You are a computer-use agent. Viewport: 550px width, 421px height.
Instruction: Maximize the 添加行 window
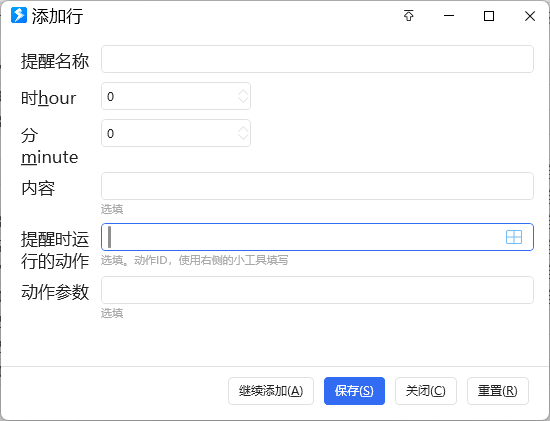coord(489,16)
